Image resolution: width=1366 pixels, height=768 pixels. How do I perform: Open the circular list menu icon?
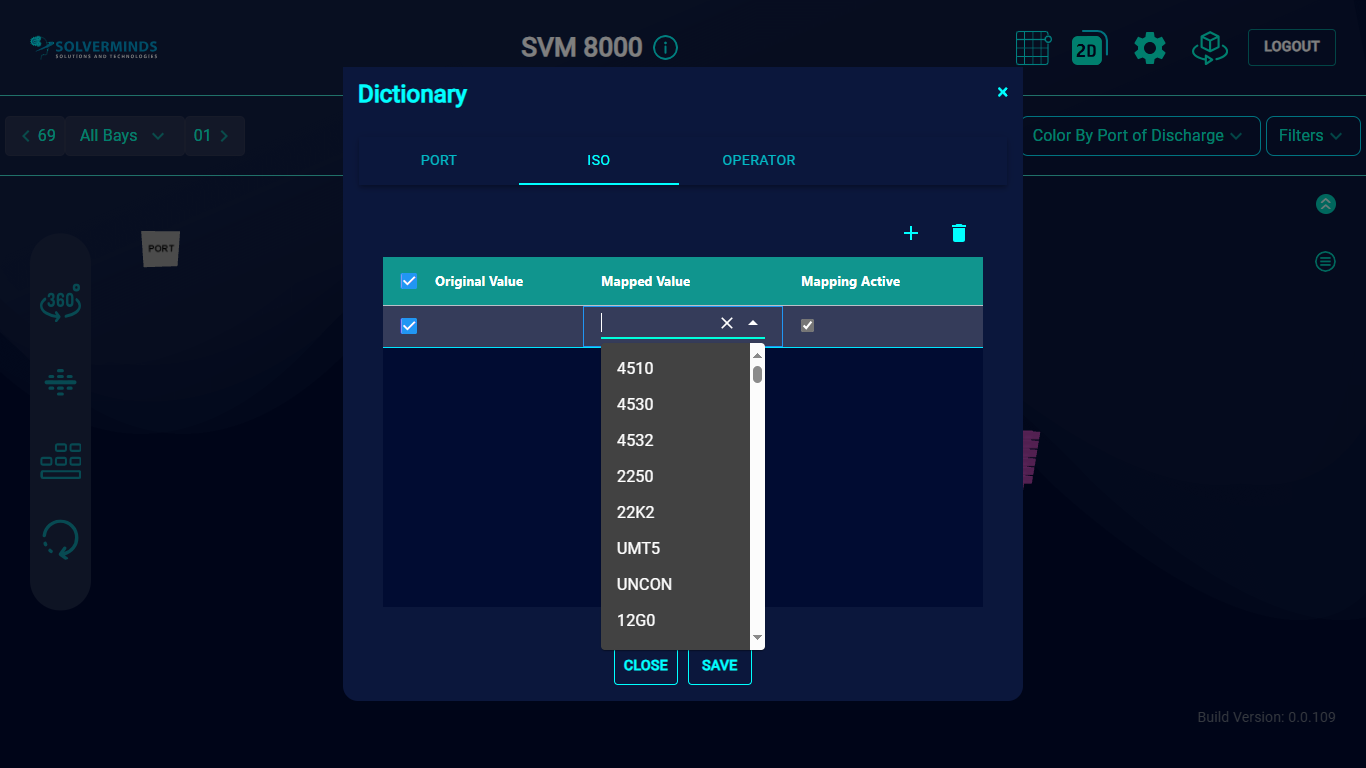[x=1325, y=262]
